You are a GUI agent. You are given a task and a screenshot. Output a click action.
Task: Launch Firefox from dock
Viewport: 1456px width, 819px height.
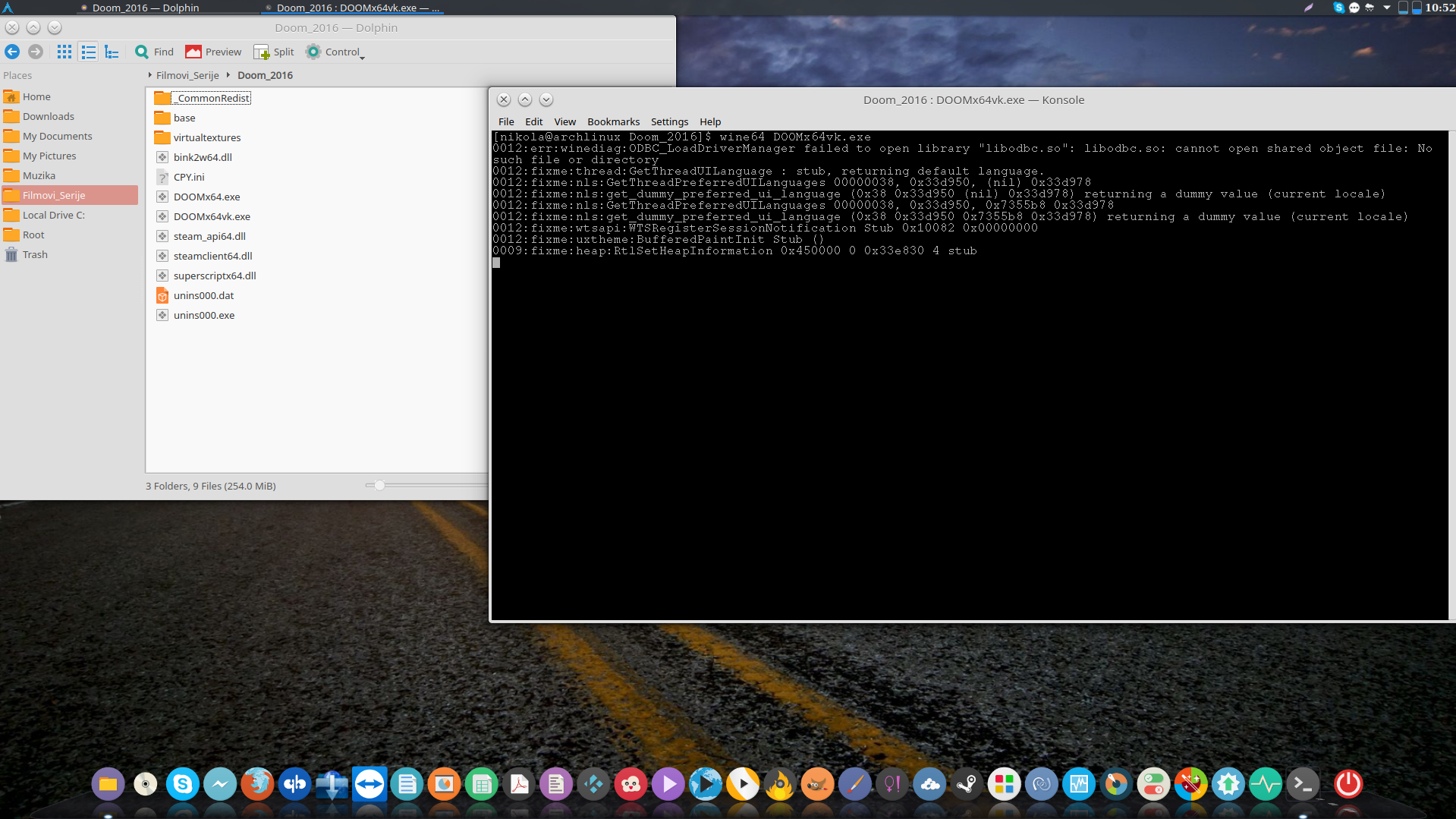point(257,784)
